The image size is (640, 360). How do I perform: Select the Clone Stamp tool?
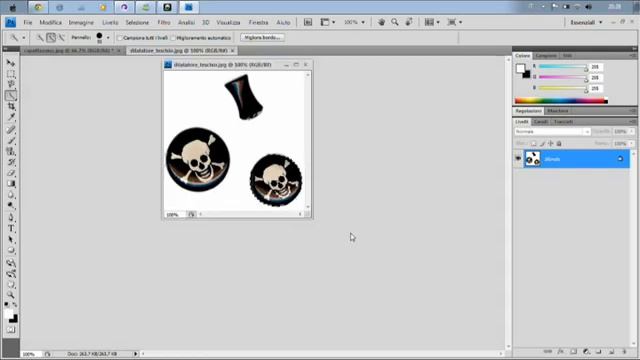11,151
